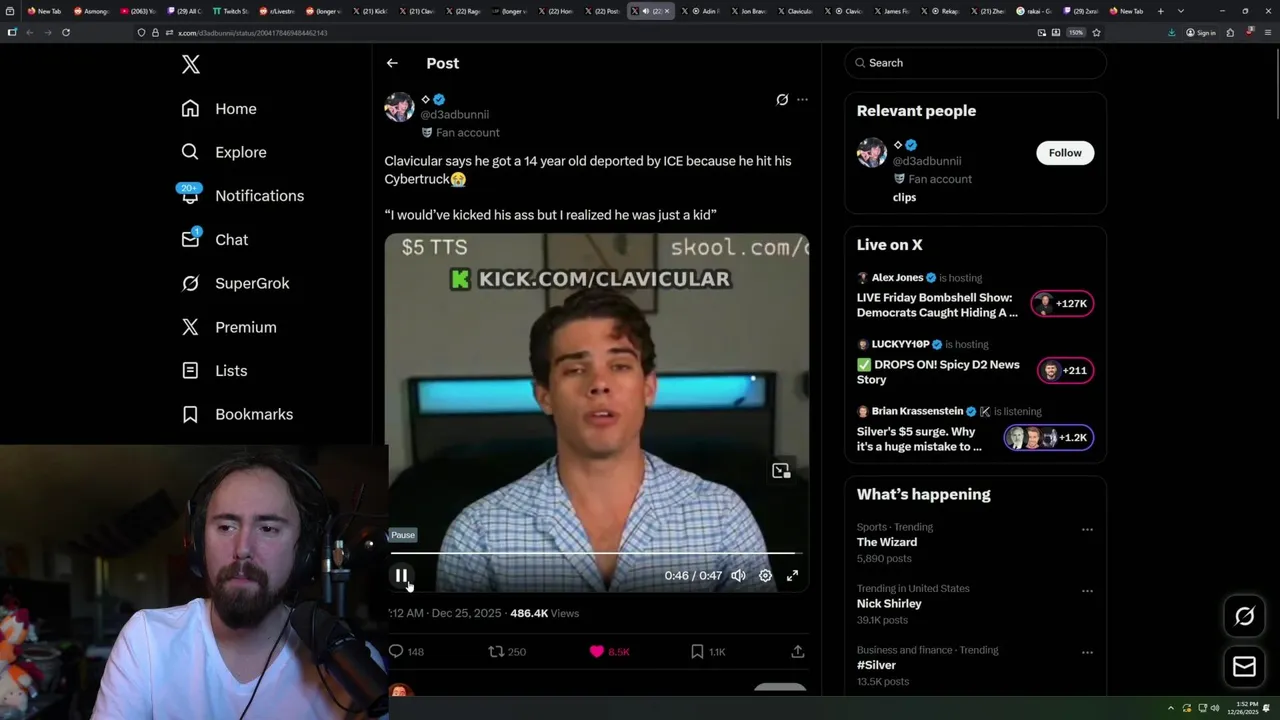Open Explore from the sidebar

point(224,152)
